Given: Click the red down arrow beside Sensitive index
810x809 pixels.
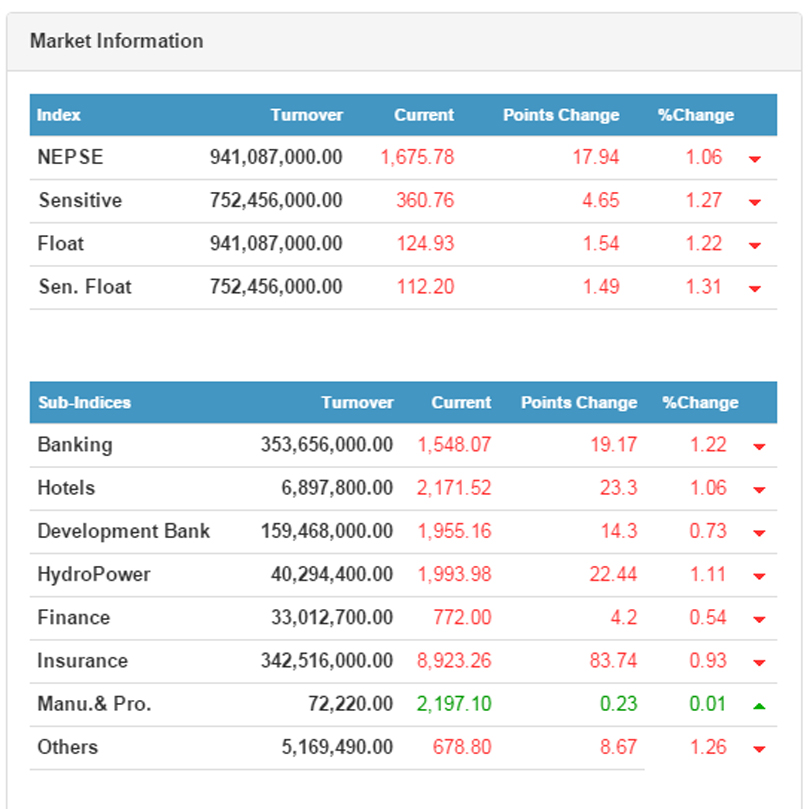Looking at the screenshot, I should click(x=755, y=202).
